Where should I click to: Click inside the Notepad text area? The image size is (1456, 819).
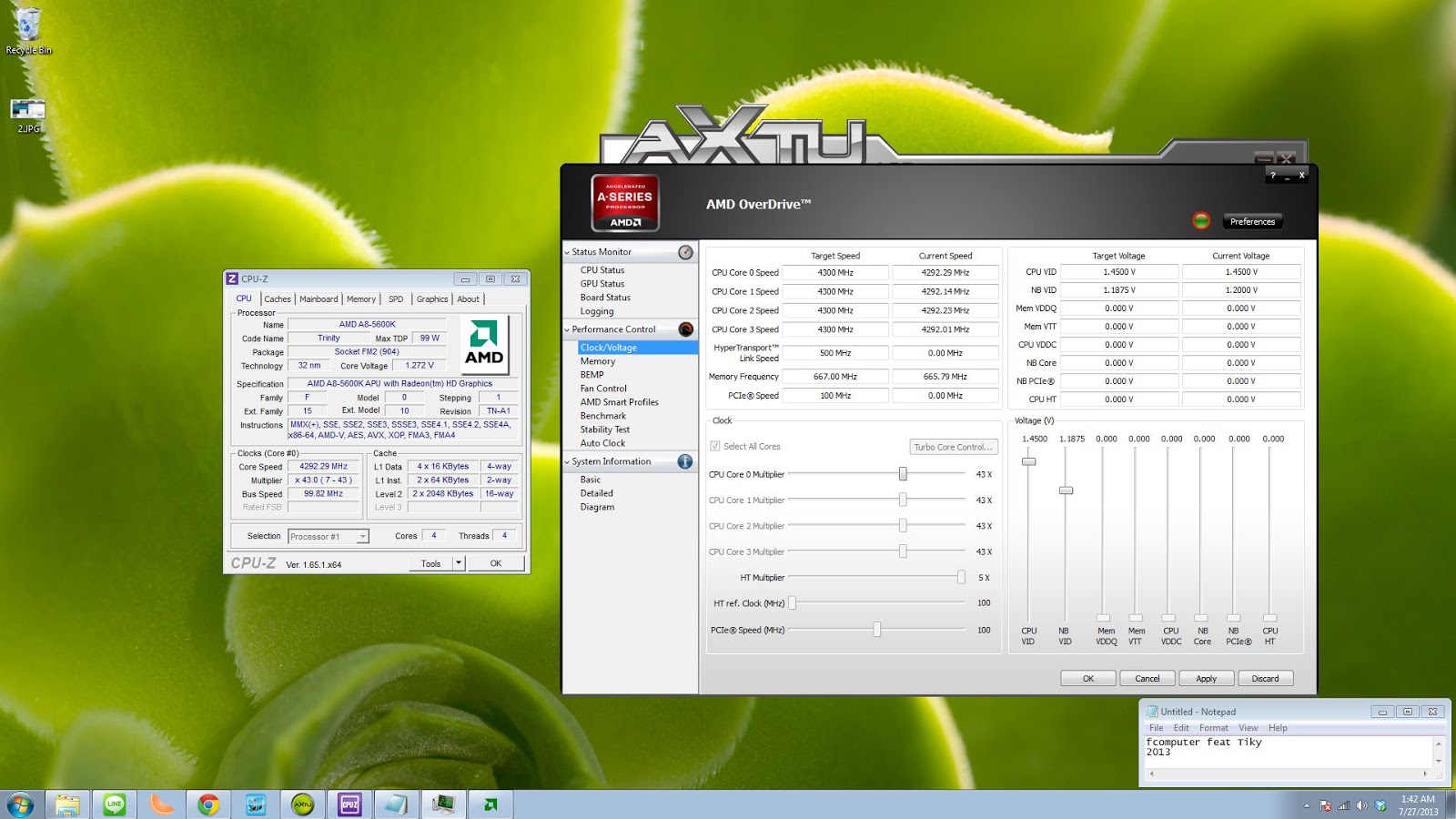pyautogui.click(x=1288, y=752)
